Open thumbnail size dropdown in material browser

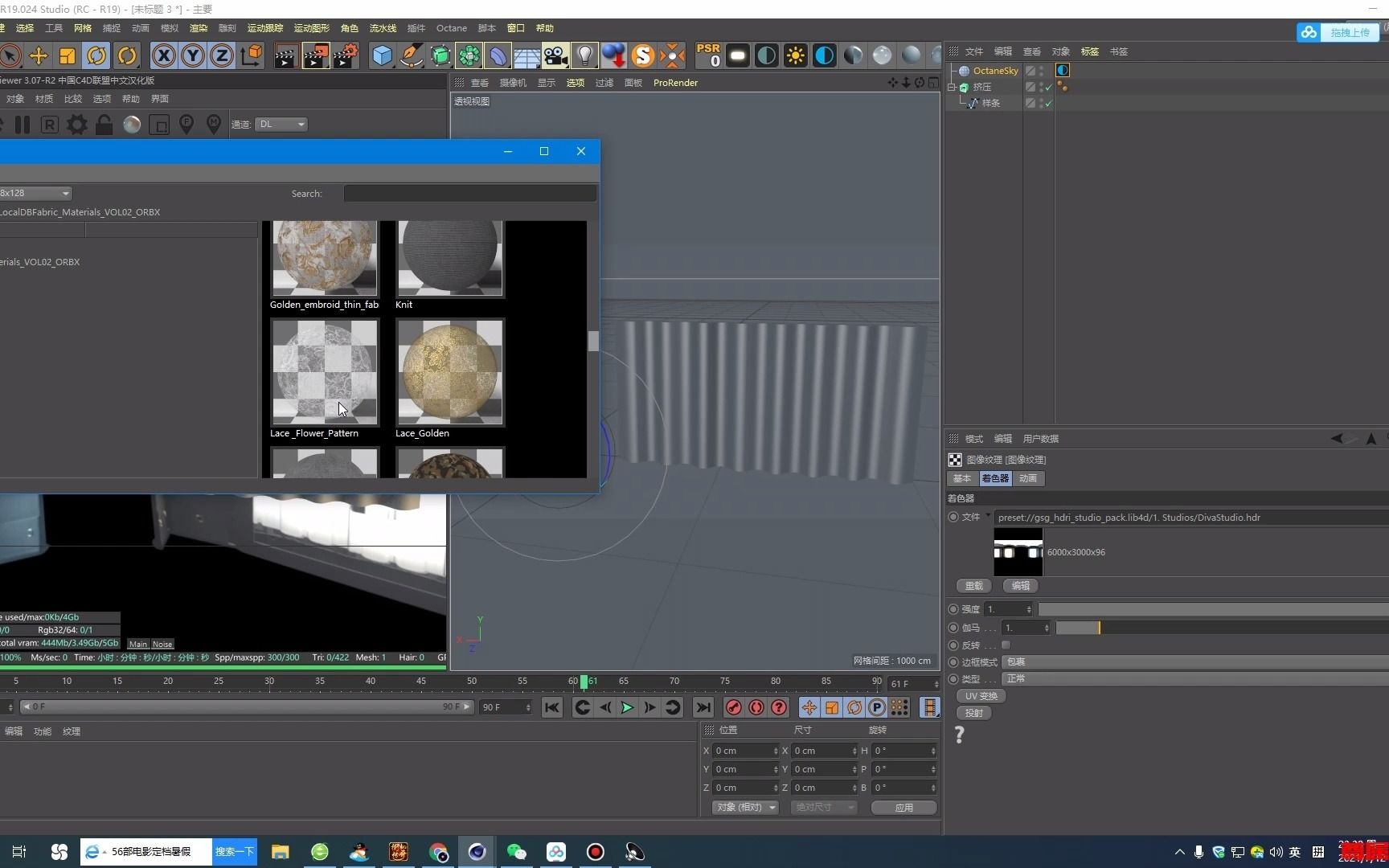pos(35,193)
